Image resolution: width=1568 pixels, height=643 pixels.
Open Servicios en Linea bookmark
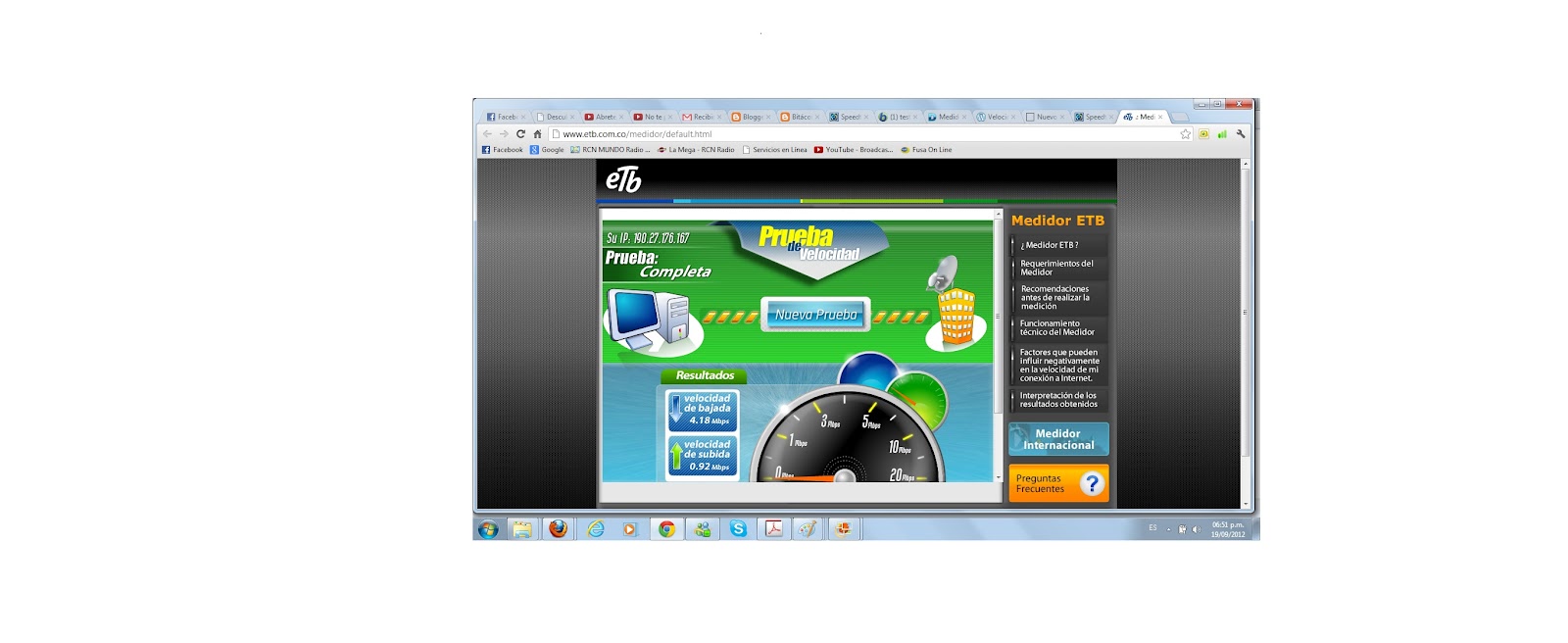(775, 150)
